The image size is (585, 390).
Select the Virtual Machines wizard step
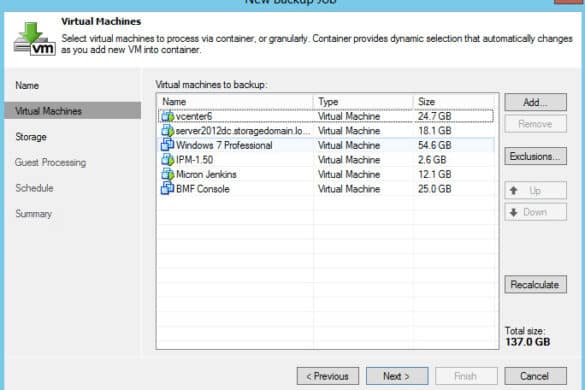[x=73, y=111]
